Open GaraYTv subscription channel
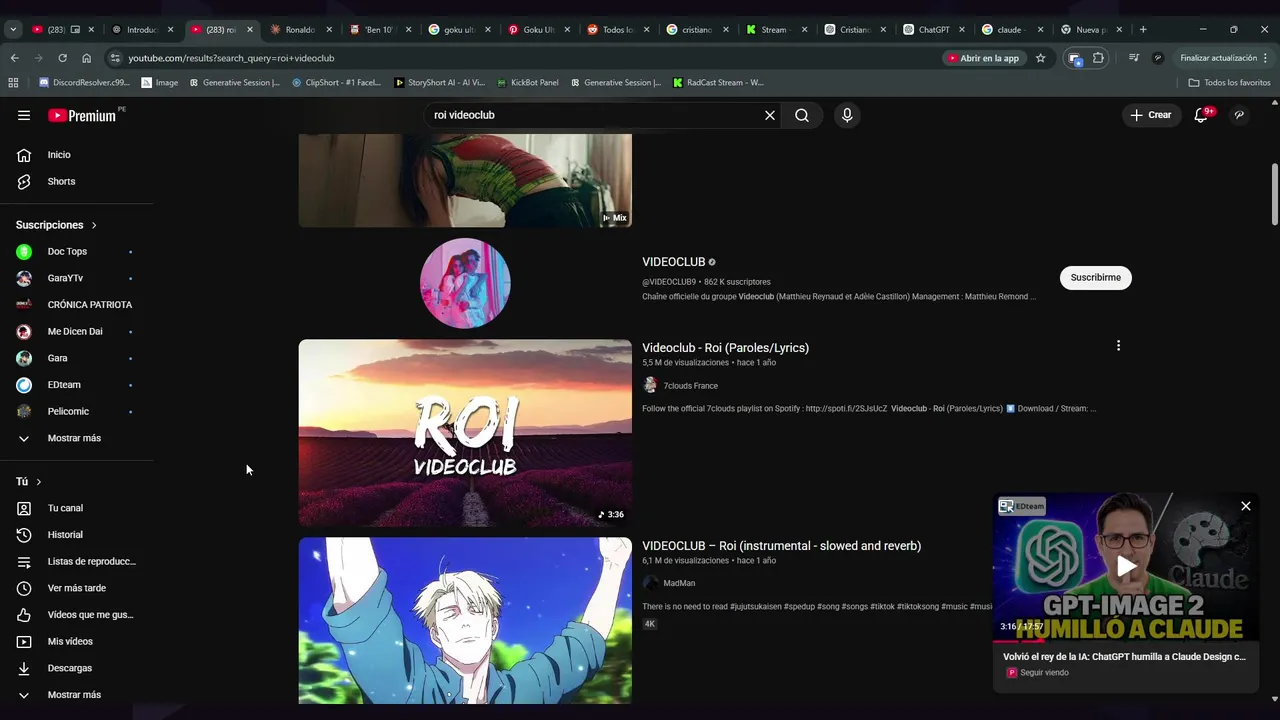Viewport: 1280px width, 720px height. (76, 278)
